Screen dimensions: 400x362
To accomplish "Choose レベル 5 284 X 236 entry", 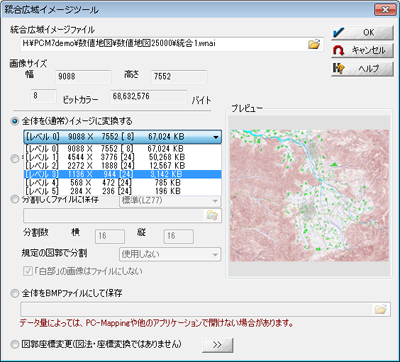I will [123, 191].
